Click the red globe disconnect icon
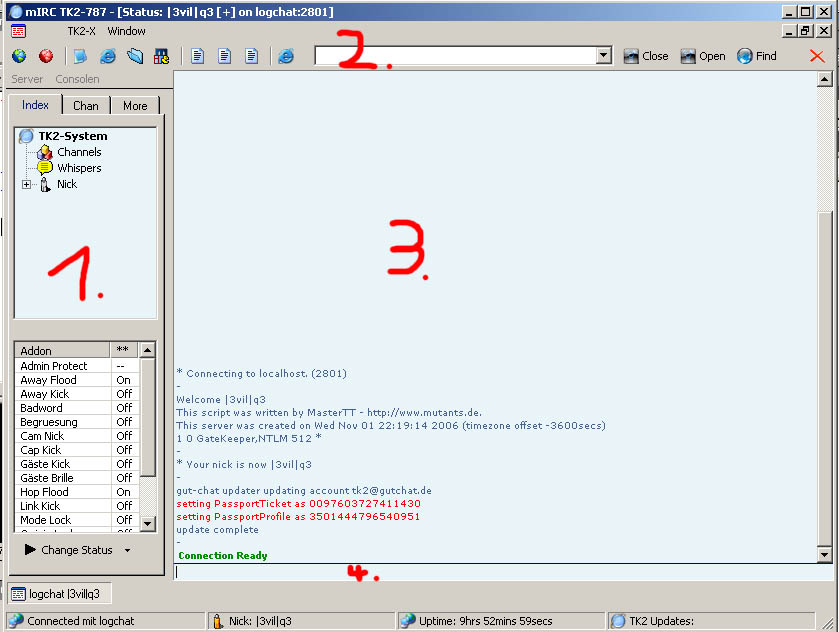839x632 pixels. 46,56
